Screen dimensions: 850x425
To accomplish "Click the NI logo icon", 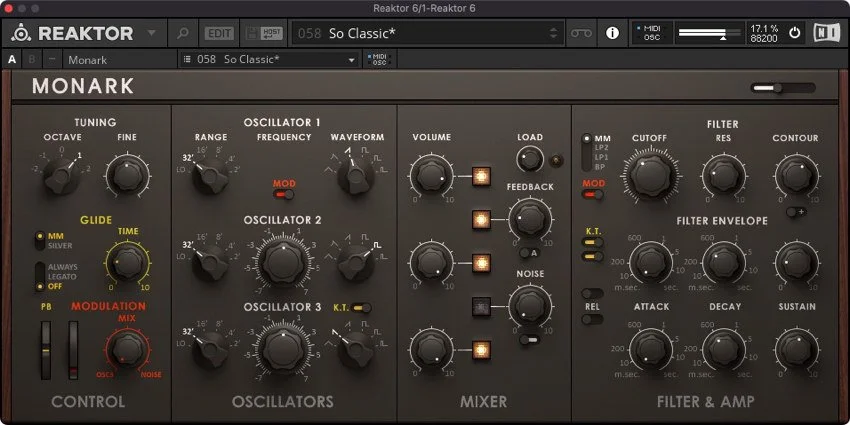I will pos(827,33).
